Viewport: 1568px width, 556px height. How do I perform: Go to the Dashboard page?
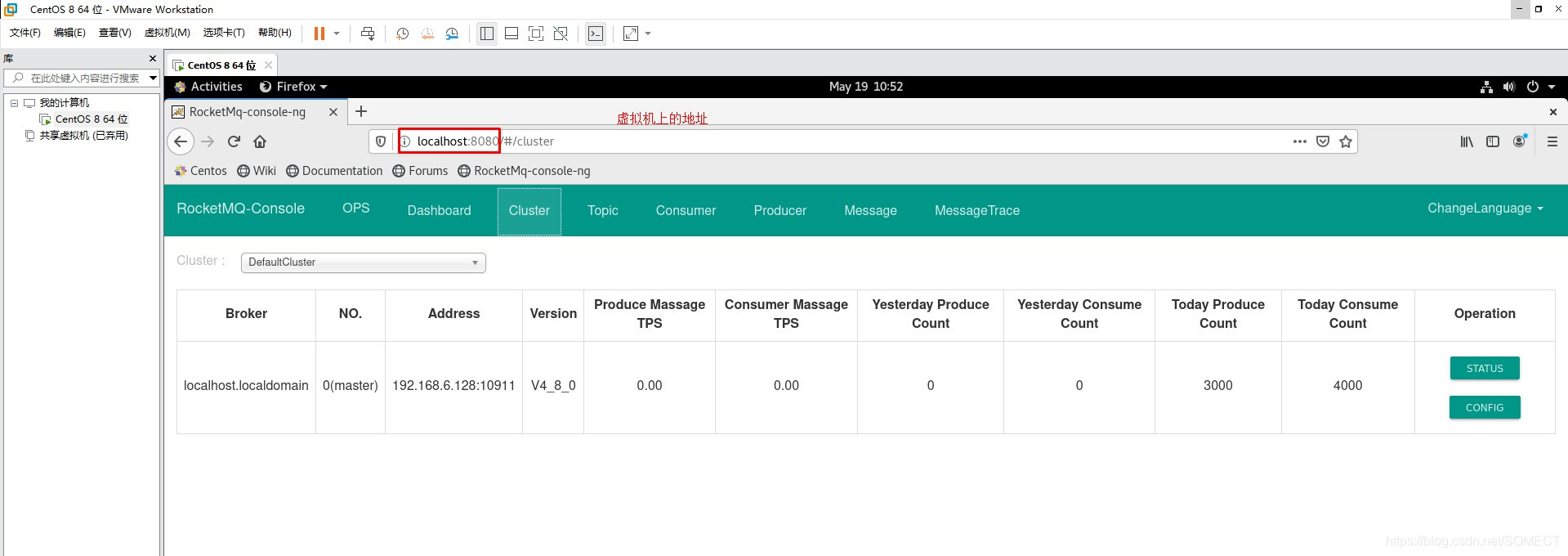[x=440, y=211]
